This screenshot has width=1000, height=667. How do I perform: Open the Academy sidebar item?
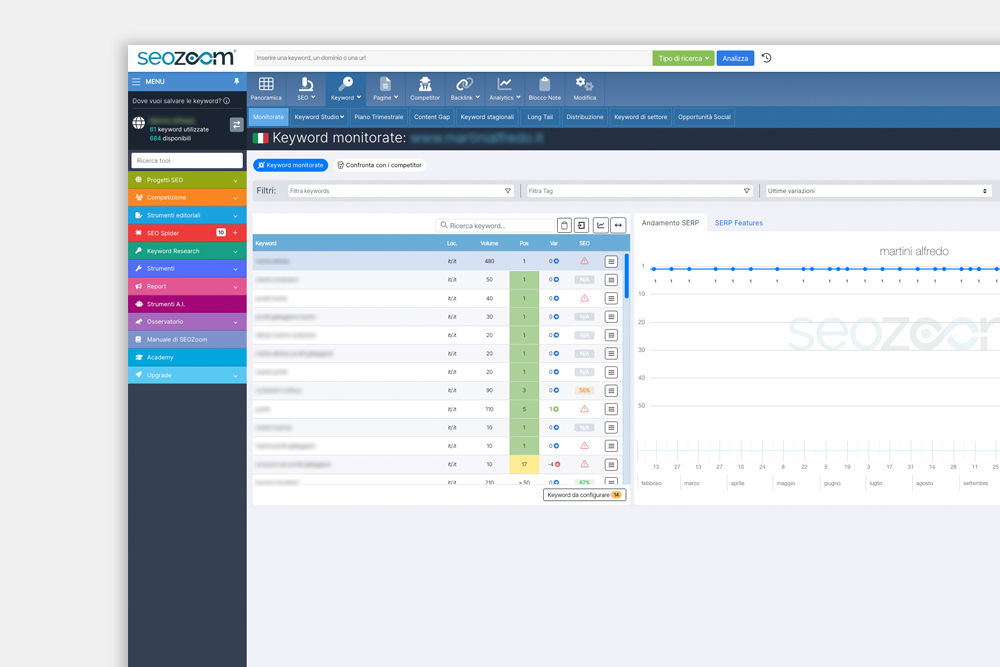point(187,357)
